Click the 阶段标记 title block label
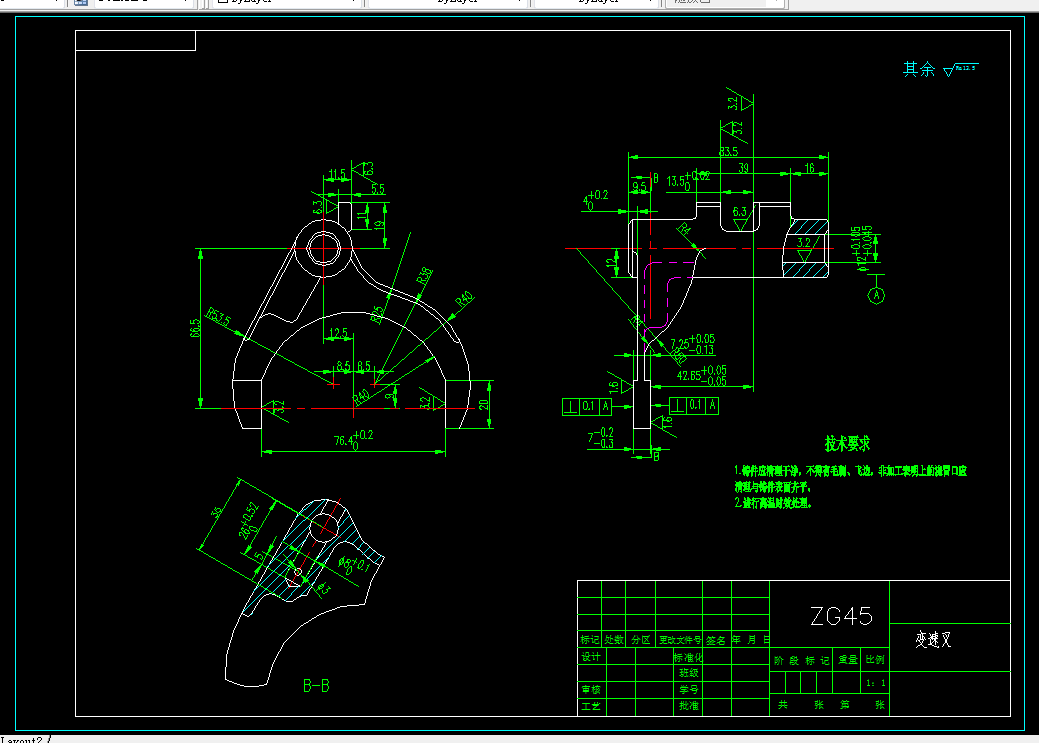This screenshot has width=1039, height=743. pos(802,660)
